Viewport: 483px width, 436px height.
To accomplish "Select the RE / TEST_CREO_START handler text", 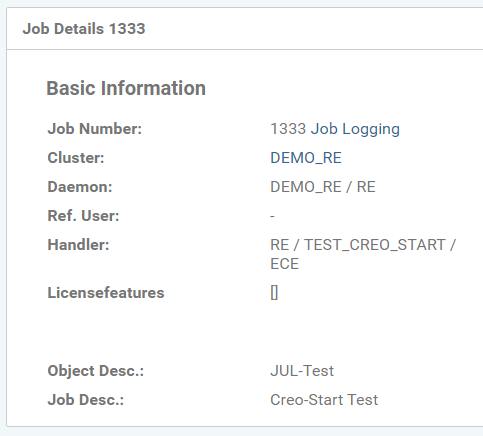I will [363, 245].
